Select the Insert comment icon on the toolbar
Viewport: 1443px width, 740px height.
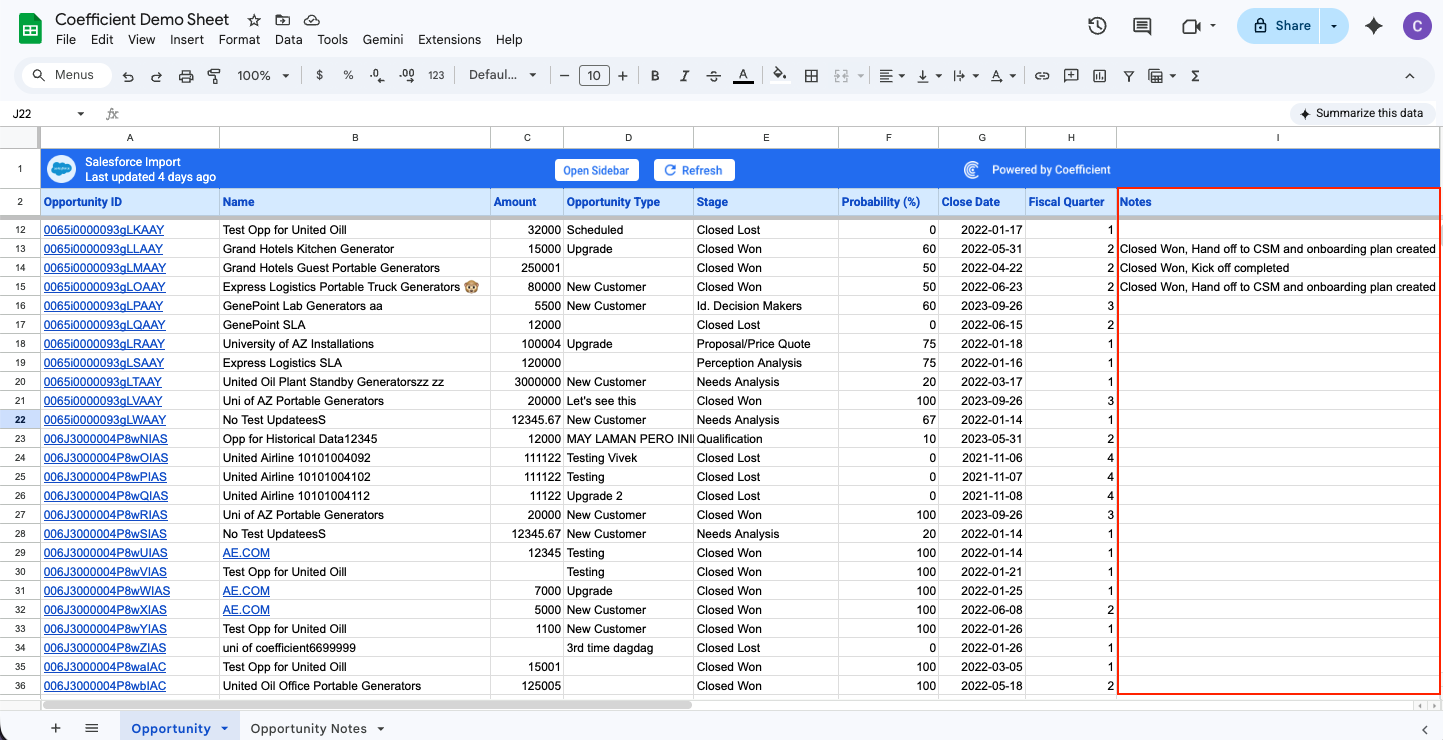tap(1070, 75)
